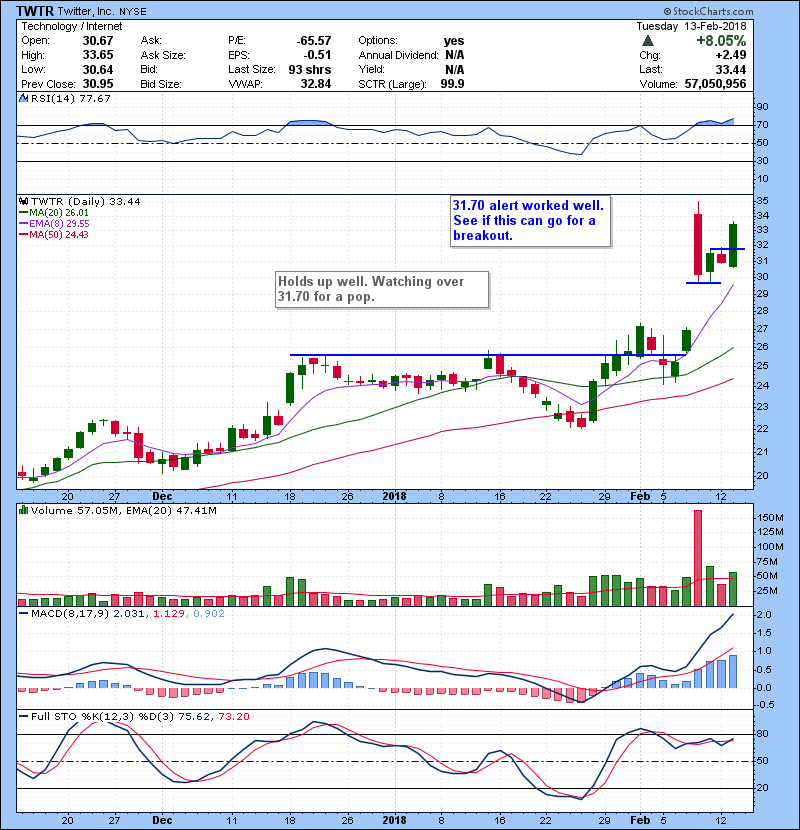Click the 35 price axis label
This screenshot has width=800, height=830.
tap(763, 201)
